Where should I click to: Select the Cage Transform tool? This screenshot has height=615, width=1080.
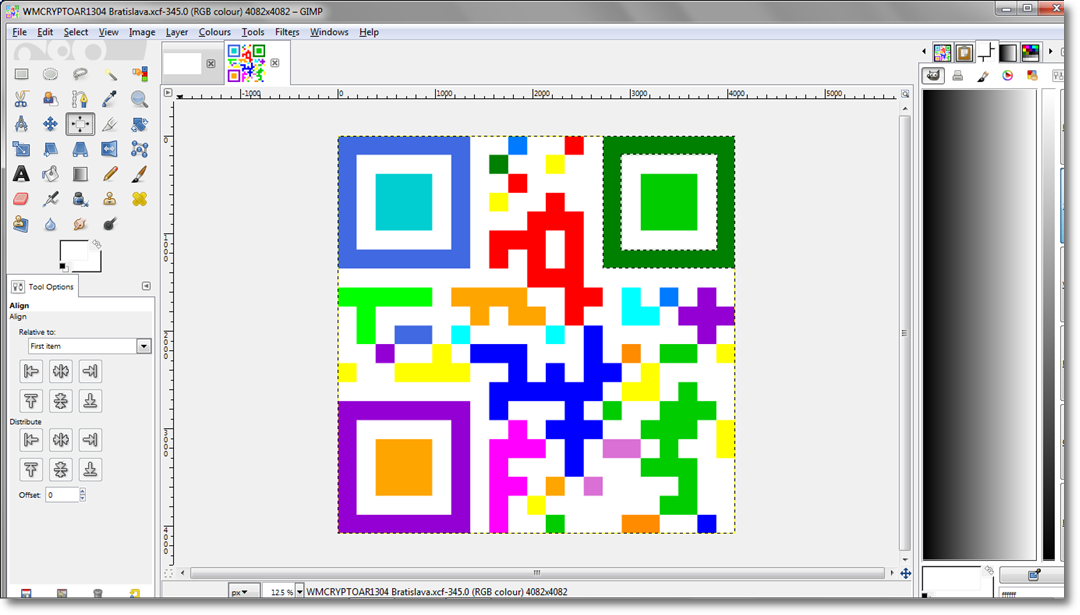139,149
